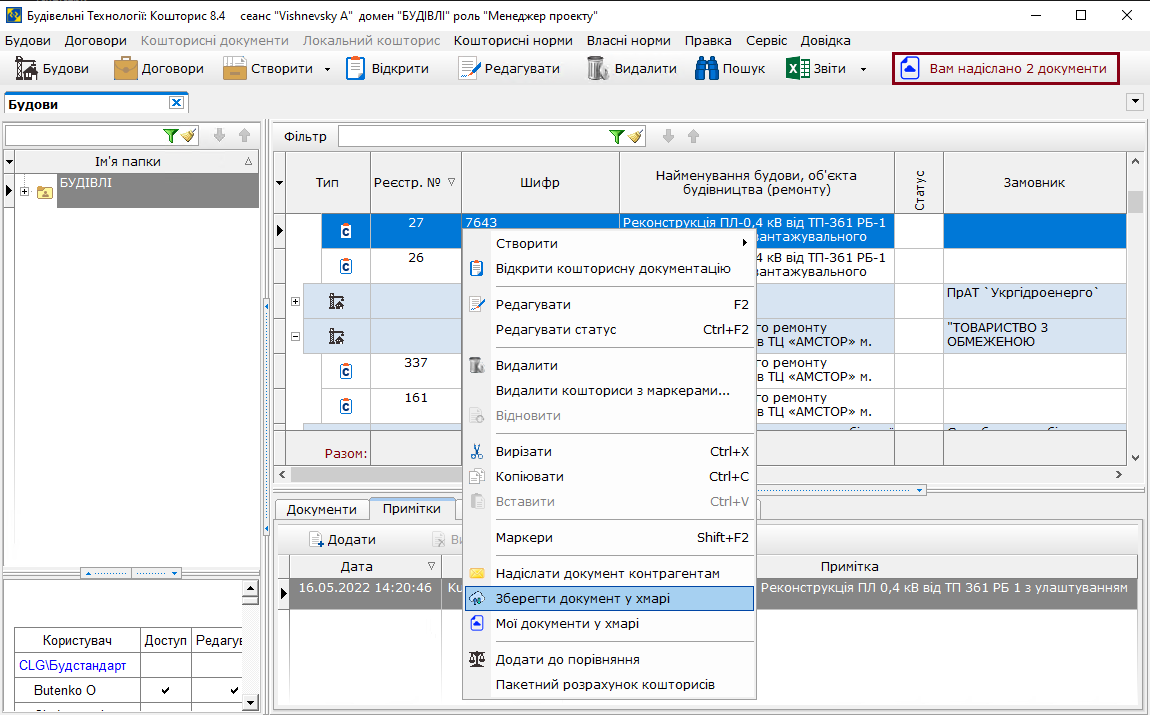This screenshot has width=1150, height=715.
Task: Close the Будови panel tab
Action: click(176, 103)
